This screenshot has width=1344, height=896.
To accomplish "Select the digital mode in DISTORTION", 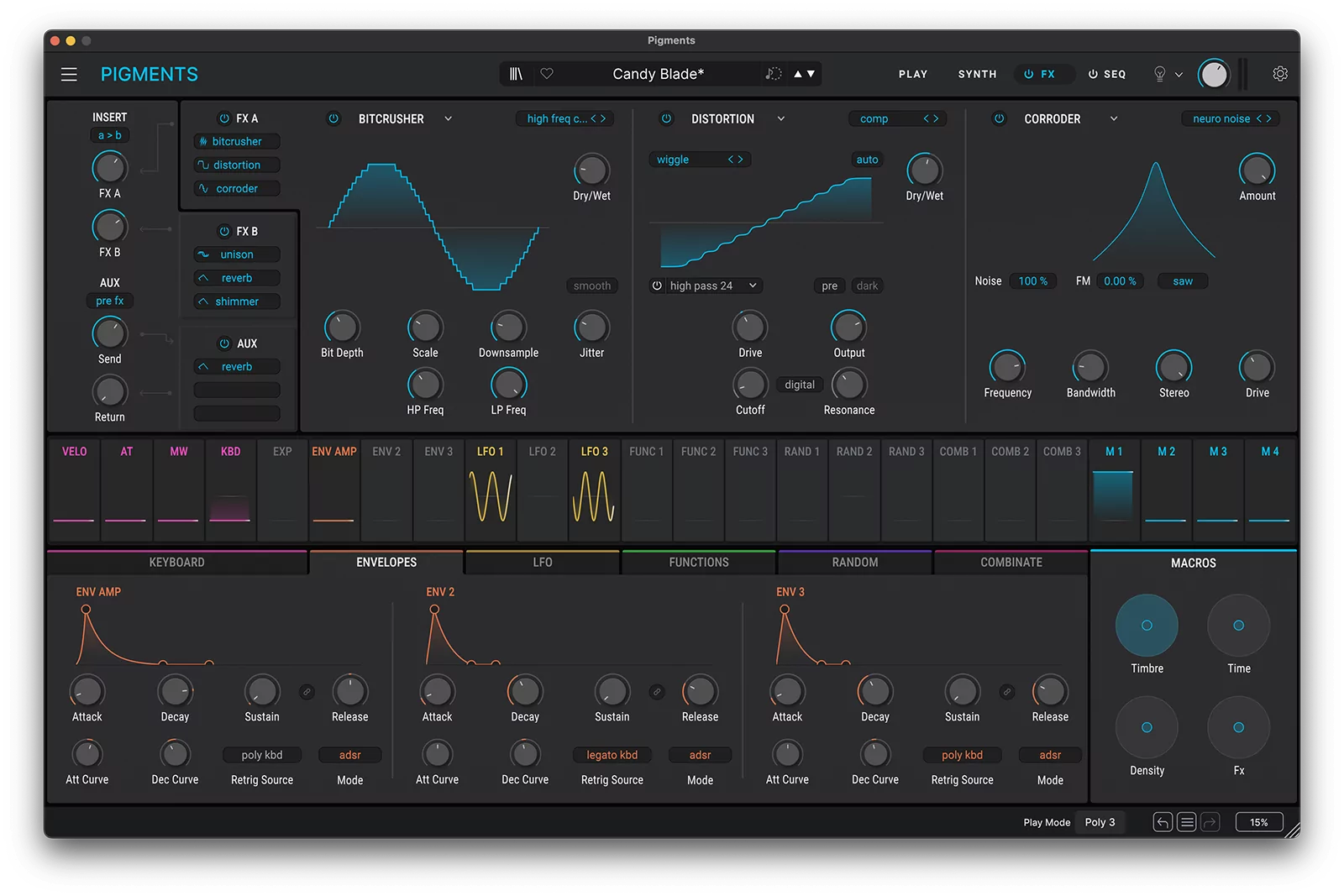I will [x=799, y=384].
